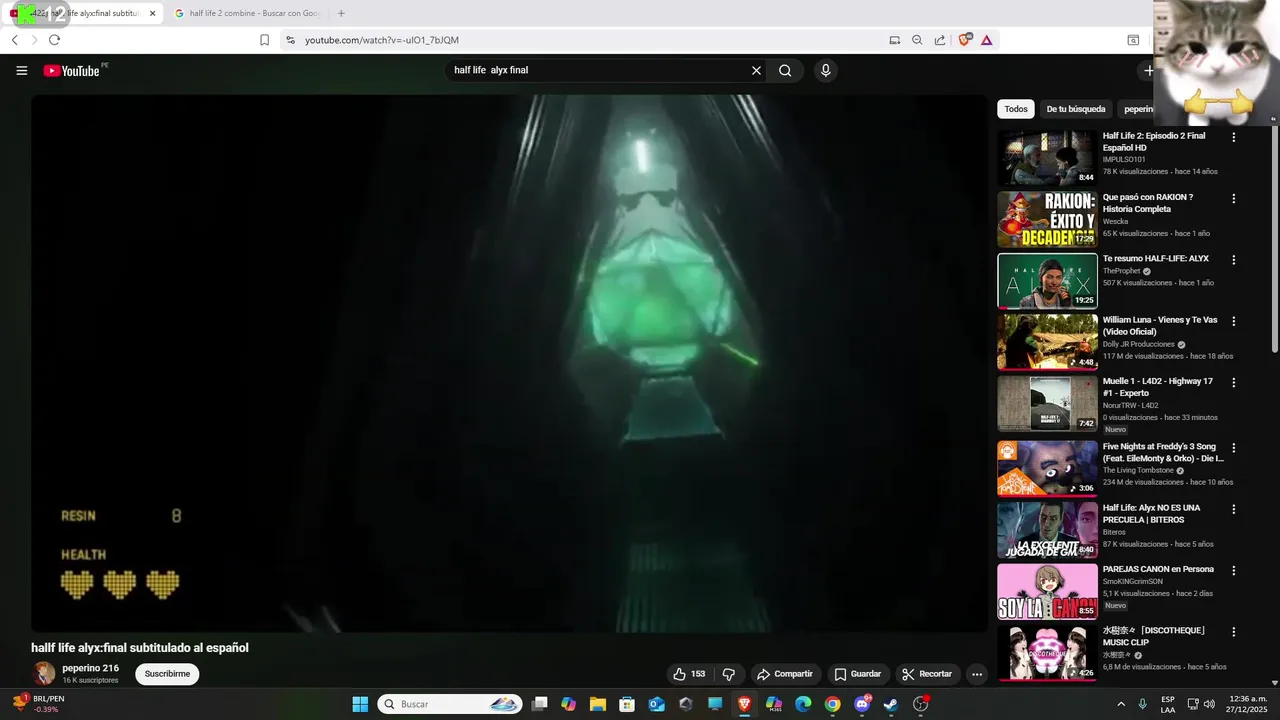Open Te resumo HALF-LIFE: ALYX thumbnail
Viewport: 1280px width, 720px height.
coord(1047,281)
